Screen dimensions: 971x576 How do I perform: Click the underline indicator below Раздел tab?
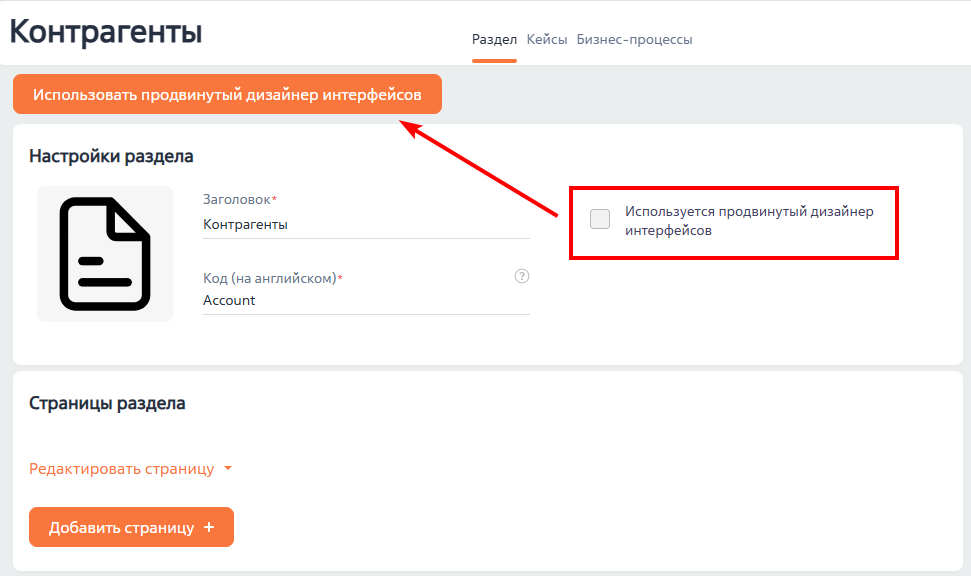pyautogui.click(x=494, y=60)
